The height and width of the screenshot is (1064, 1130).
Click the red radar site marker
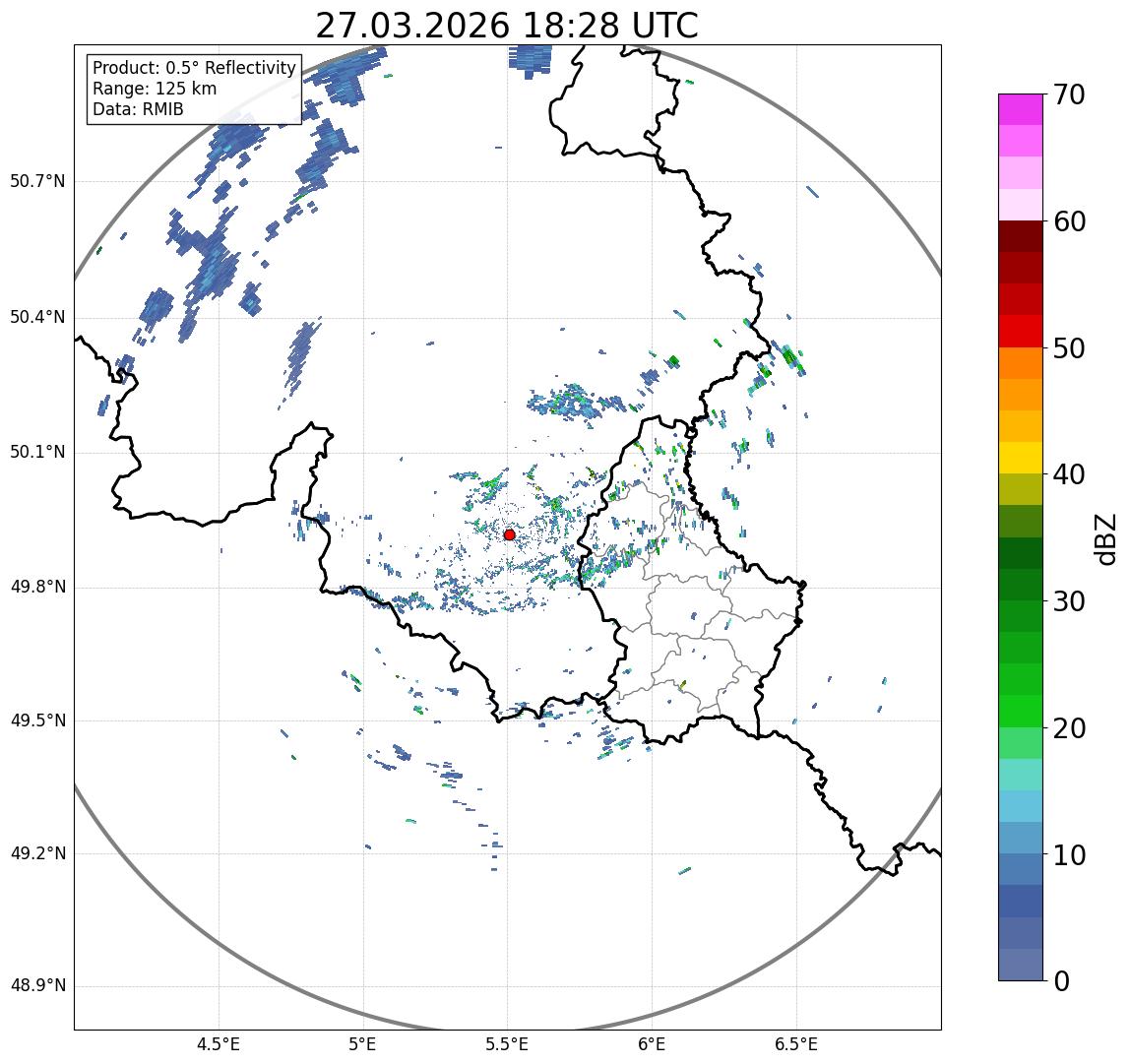[510, 534]
